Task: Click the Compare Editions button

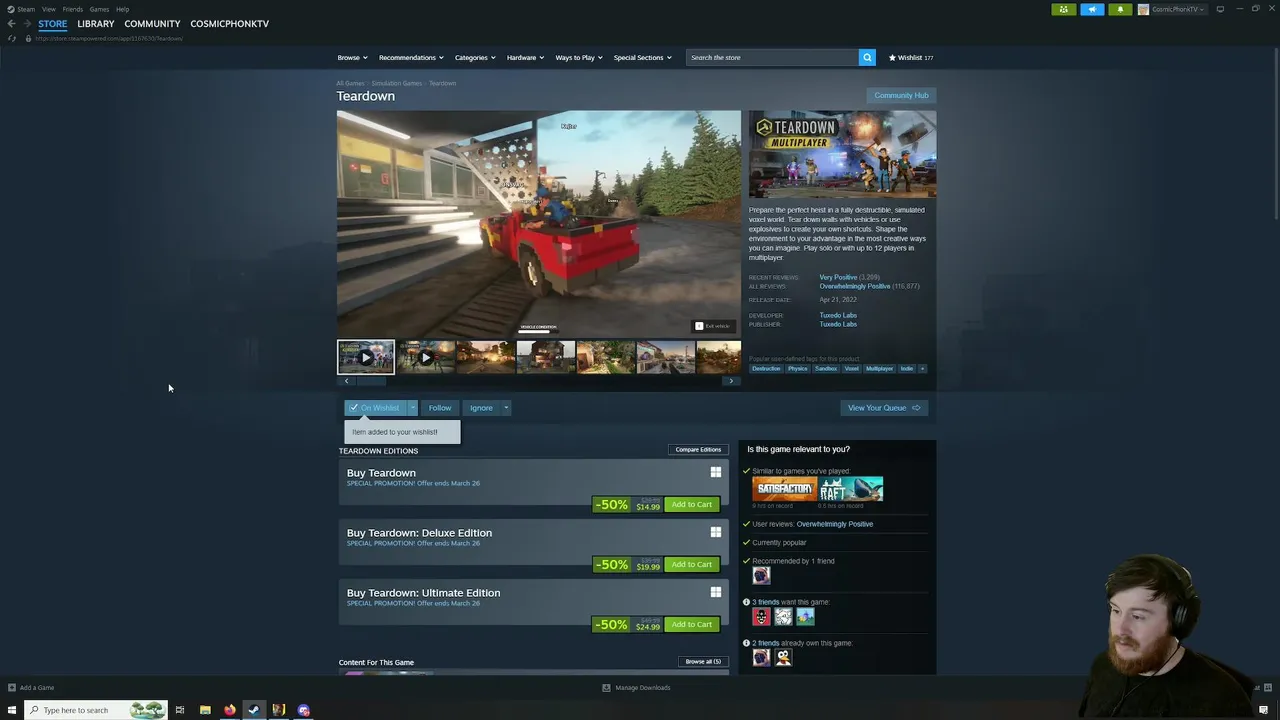Action: 698,449
